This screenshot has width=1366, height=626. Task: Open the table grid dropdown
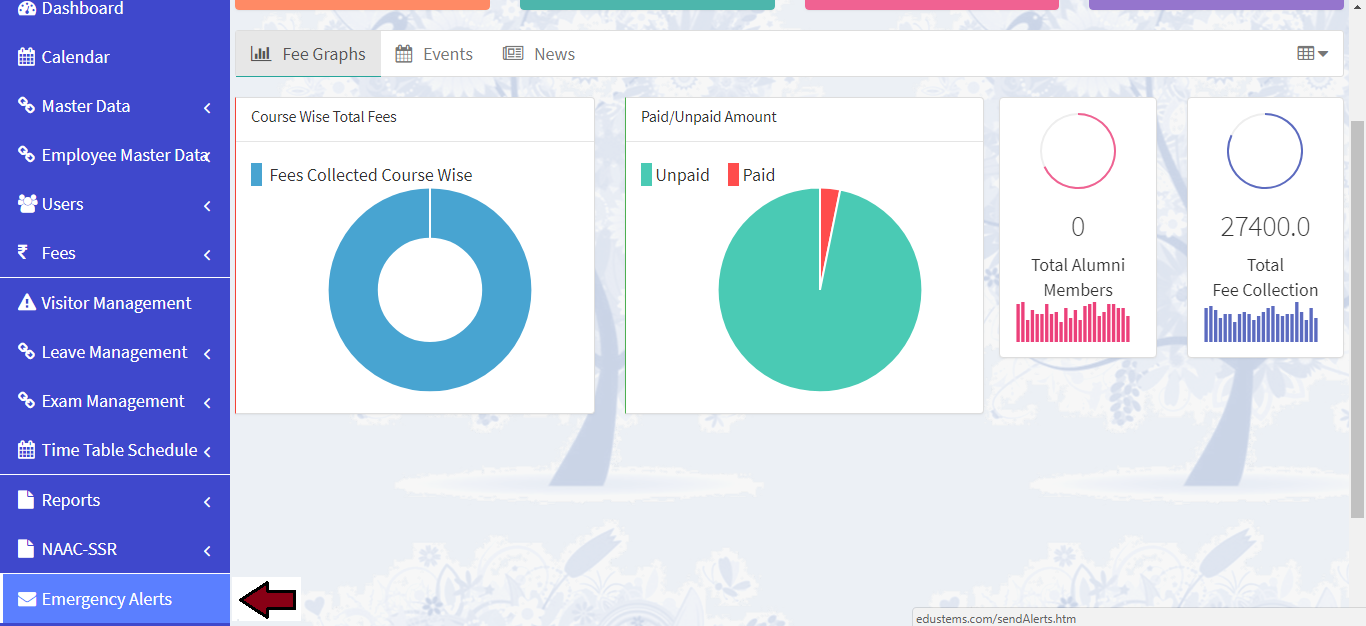point(1312,54)
